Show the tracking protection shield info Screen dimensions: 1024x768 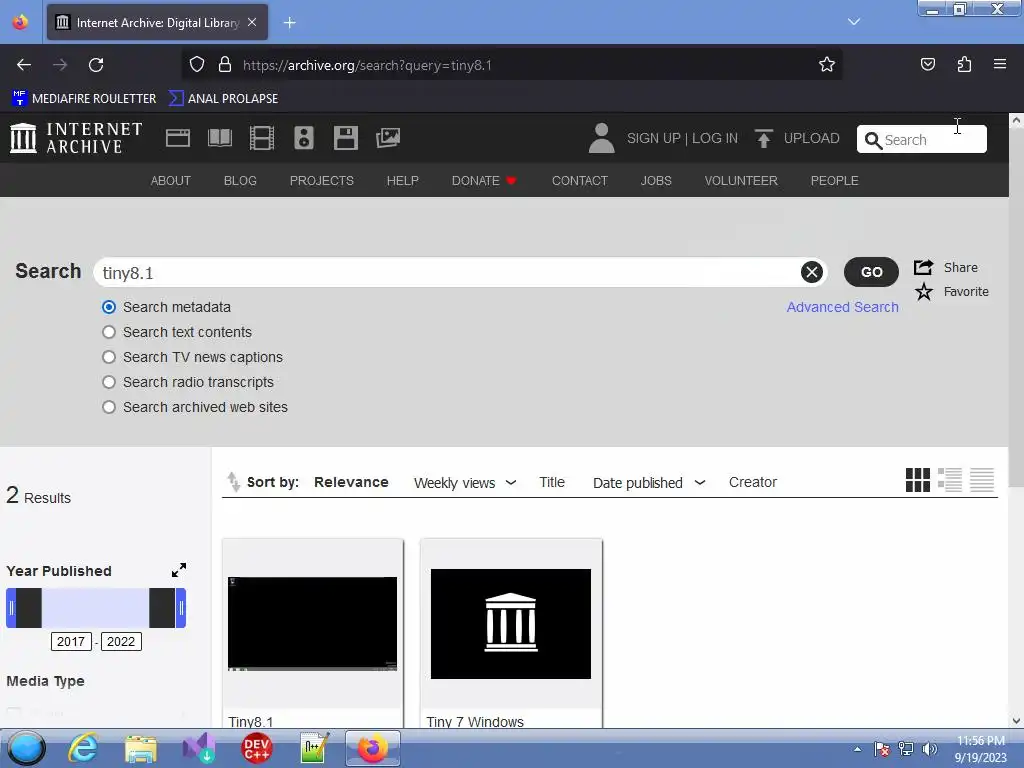click(x=197, y=64)
